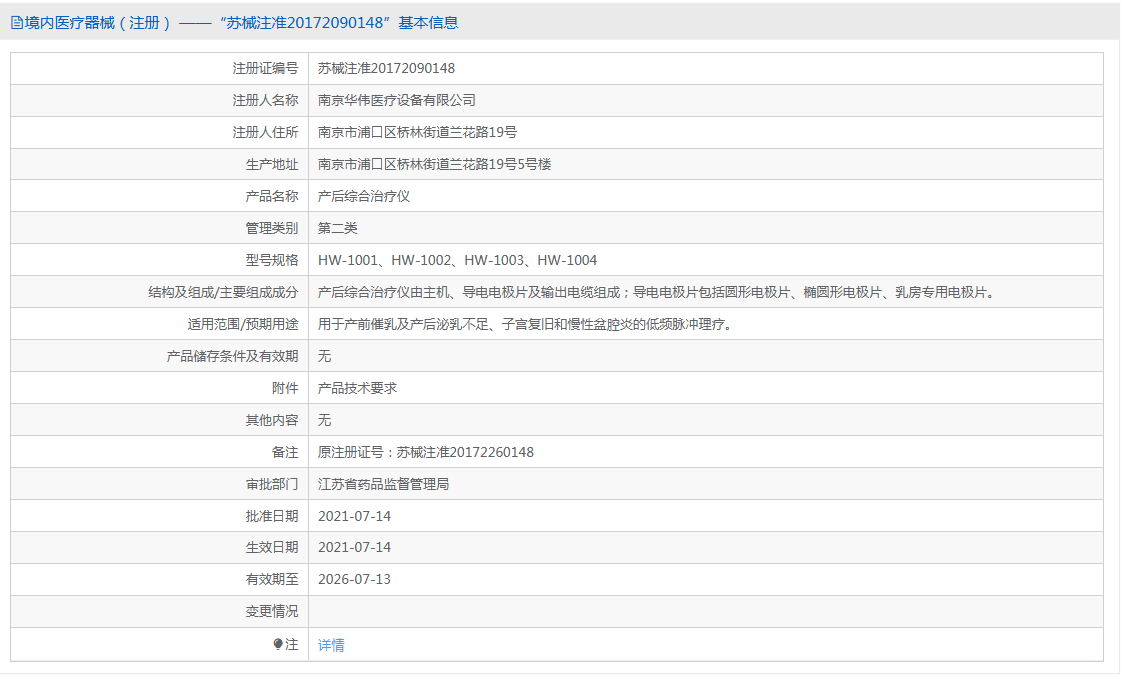1125x679 pixels.
Task: Click the 有效期至 row label
Action: click(x=271, y=579)
